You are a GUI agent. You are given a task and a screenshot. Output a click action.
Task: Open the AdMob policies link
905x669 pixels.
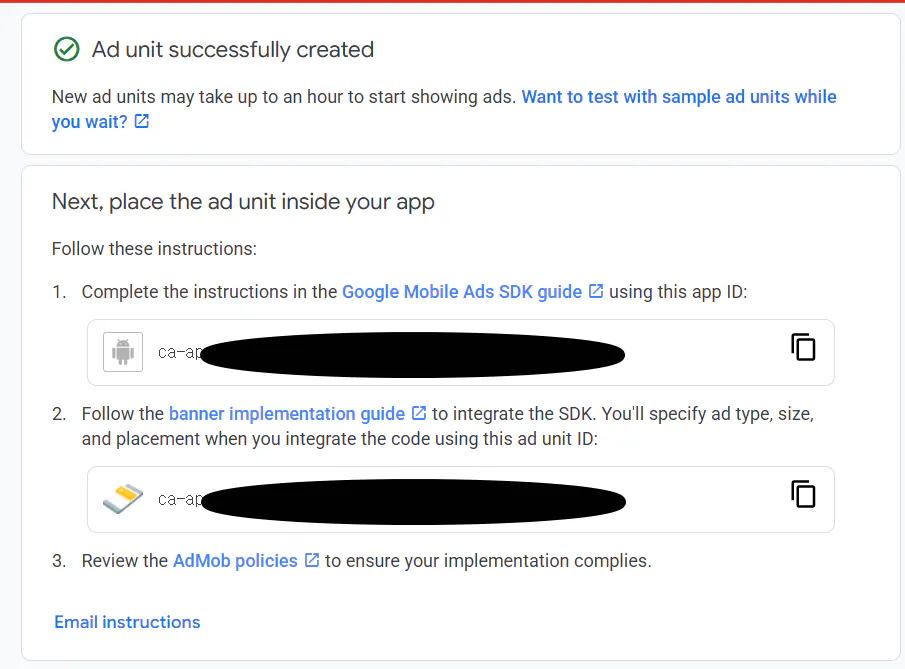[235, 560]
